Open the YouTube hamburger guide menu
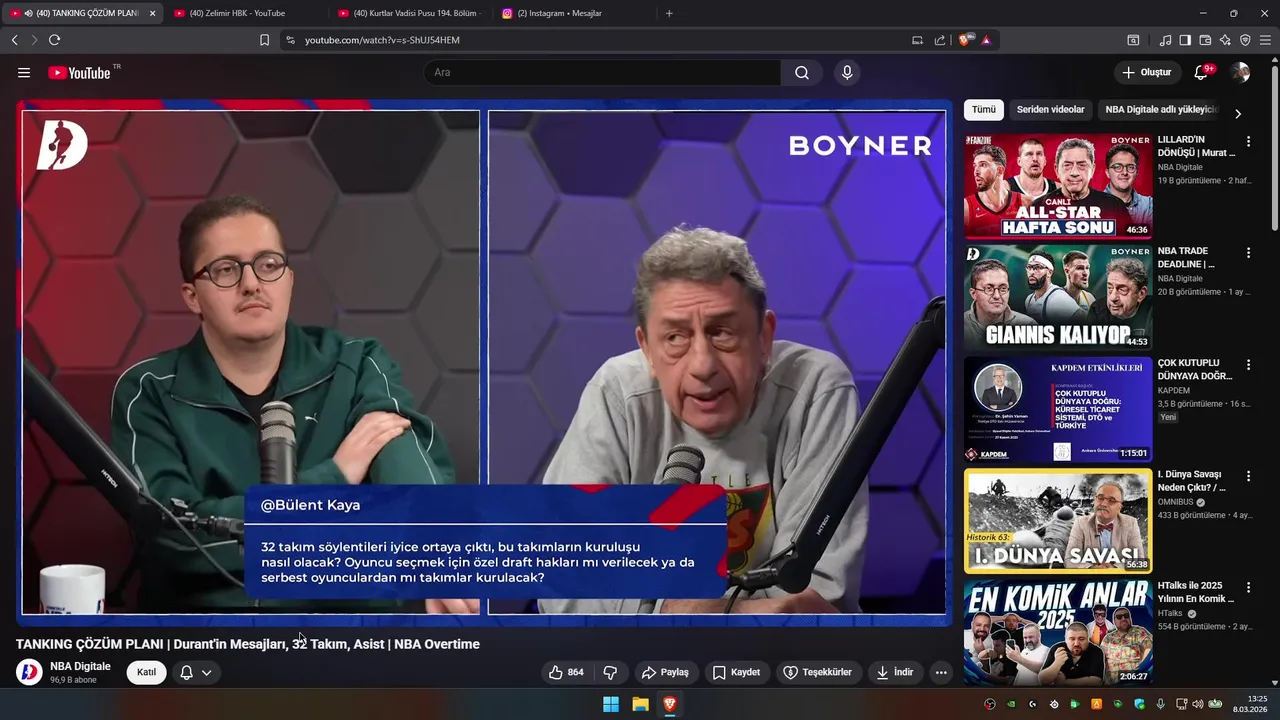Image resolution: width=1280 pixels, height=720 pixels. coord(24,73)
